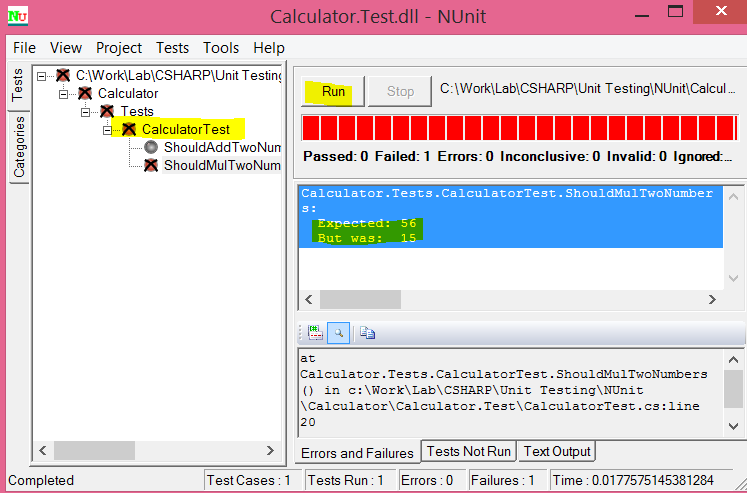747x493 pixels.
Task: Click failure icon next to CalculatorTest node
Action: (128, 129)
